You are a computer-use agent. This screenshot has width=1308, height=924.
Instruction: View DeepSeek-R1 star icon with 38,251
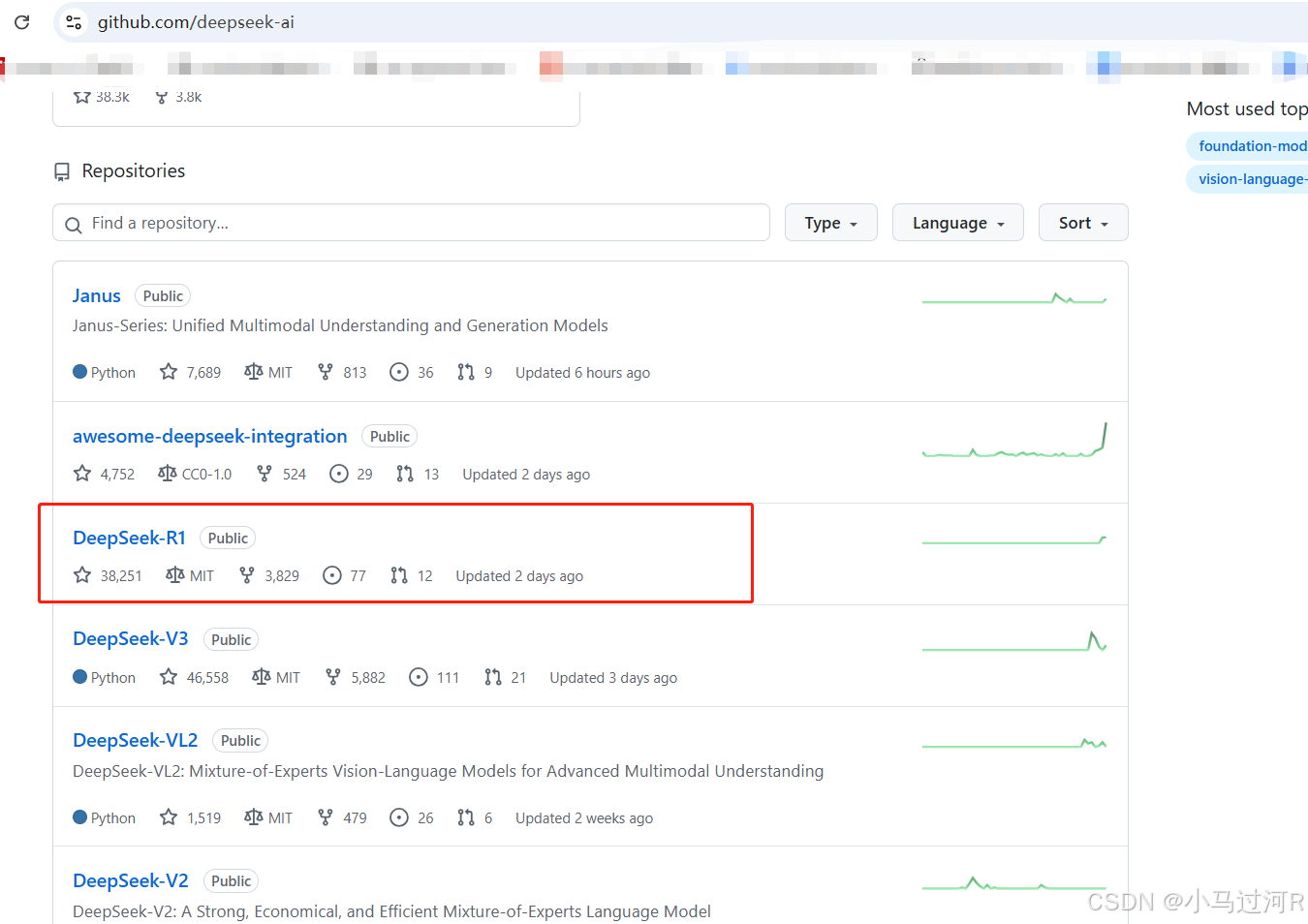(82, 575)
